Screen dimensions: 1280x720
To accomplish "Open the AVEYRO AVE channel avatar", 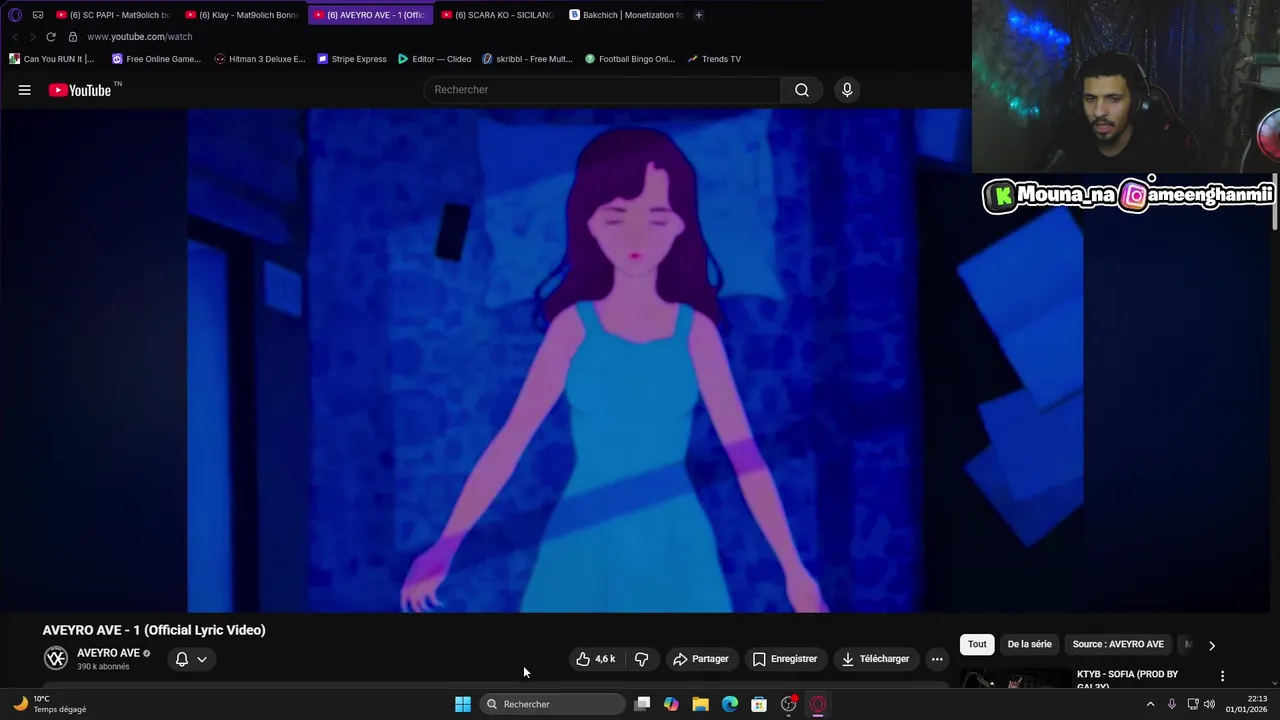I will (56, 658).
